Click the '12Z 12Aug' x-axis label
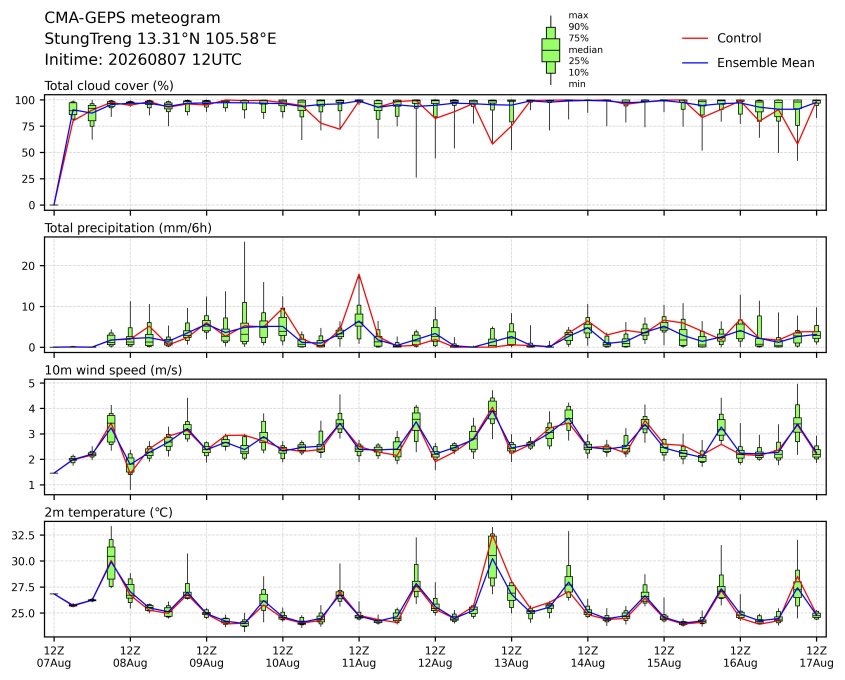 coord(435,657)
